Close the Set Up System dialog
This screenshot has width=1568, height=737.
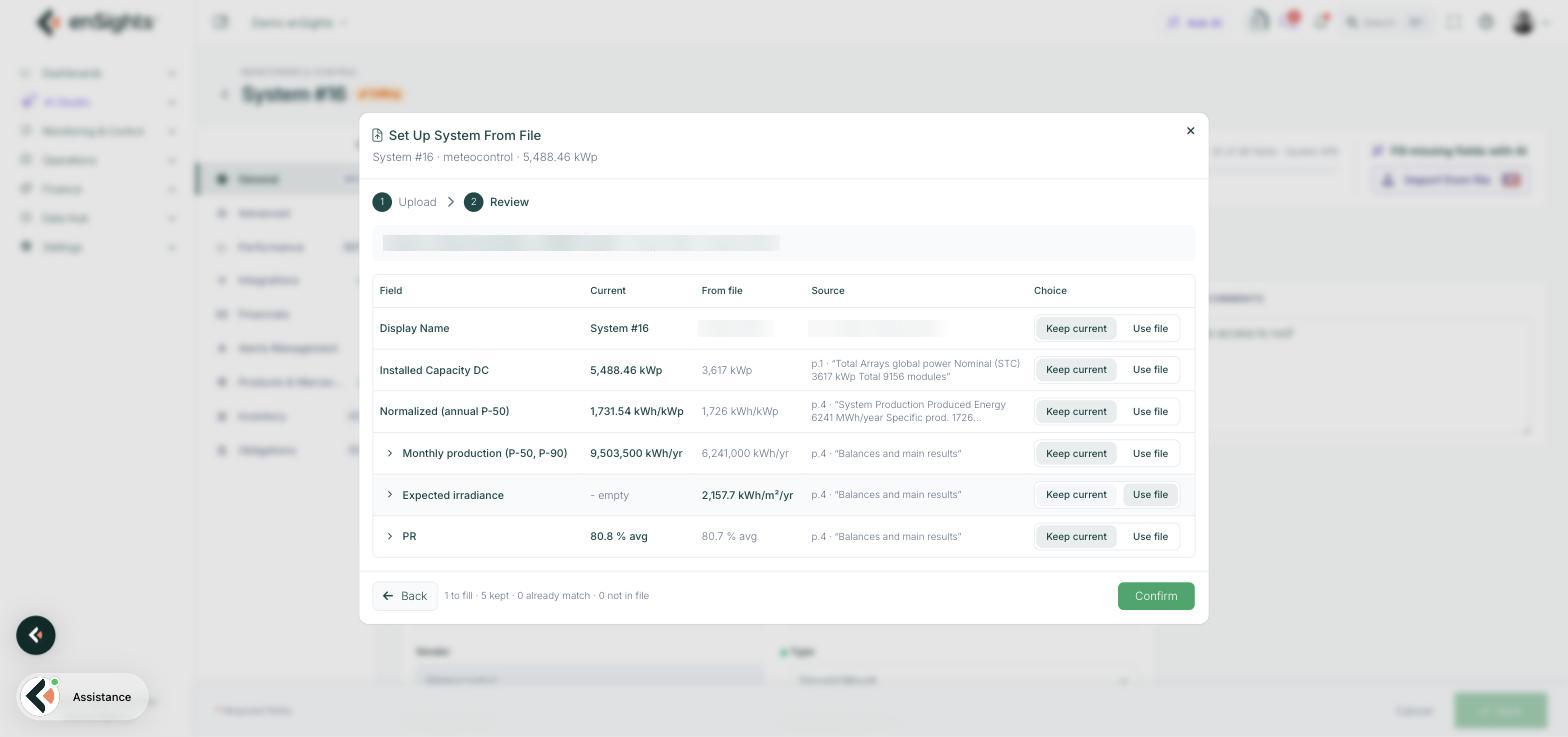[1190, 131]
